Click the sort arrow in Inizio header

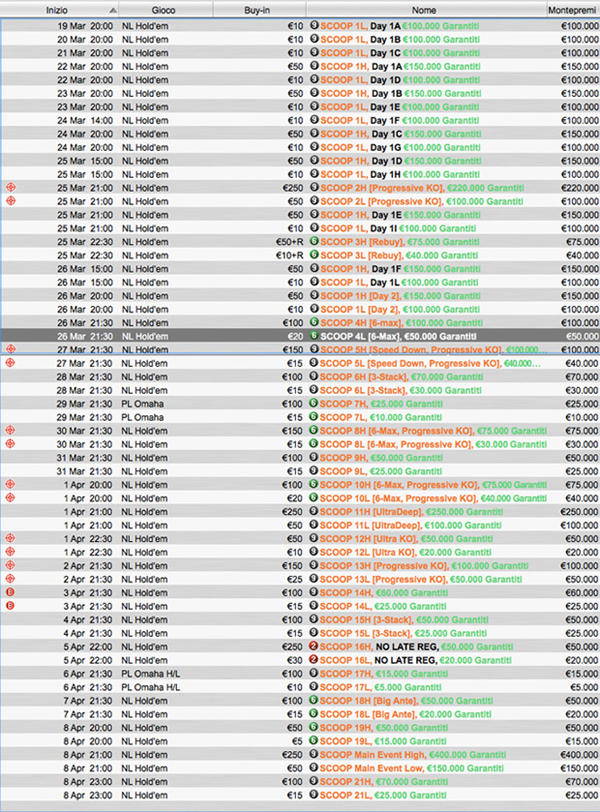click(113, 10)
